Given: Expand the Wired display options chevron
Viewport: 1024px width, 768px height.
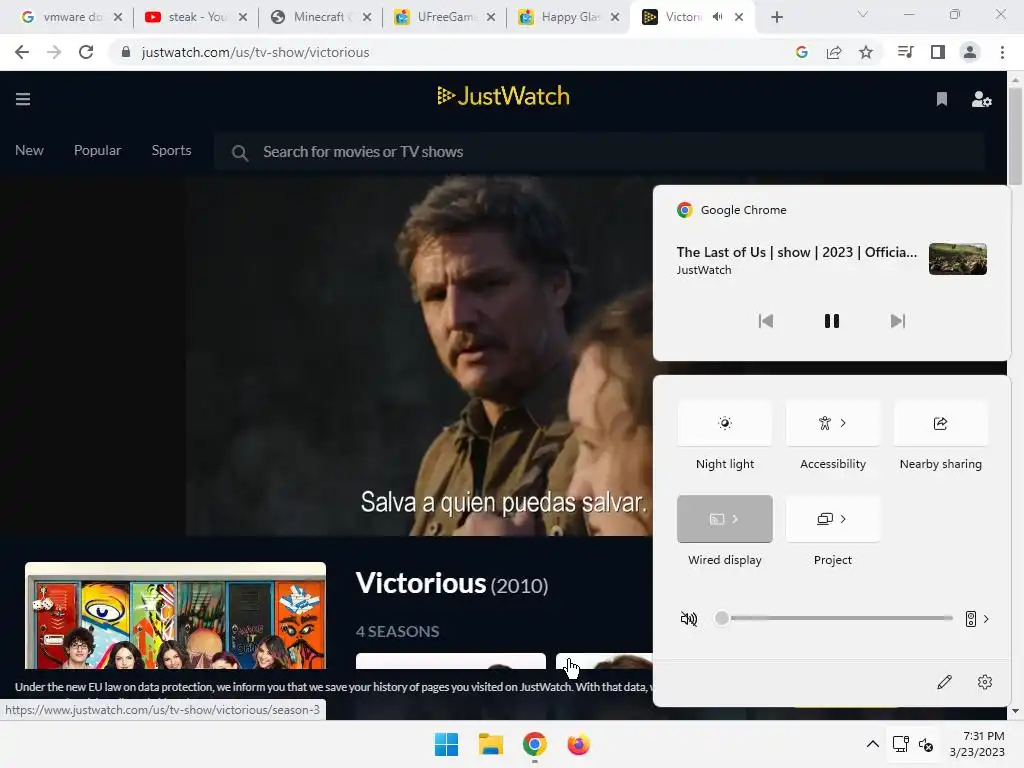Looking at the screenshot, I should tap(736, 519).
